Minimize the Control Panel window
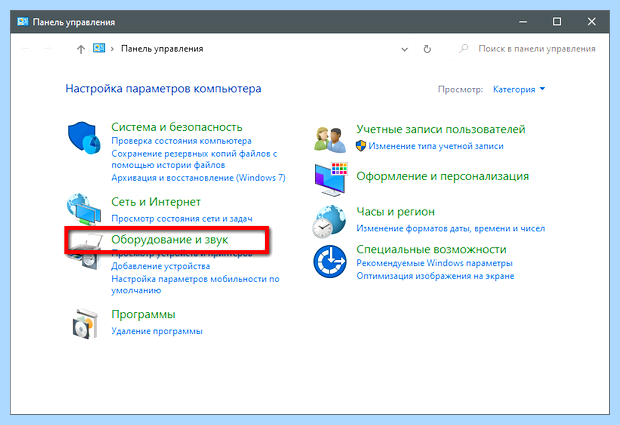 (523, 22)
